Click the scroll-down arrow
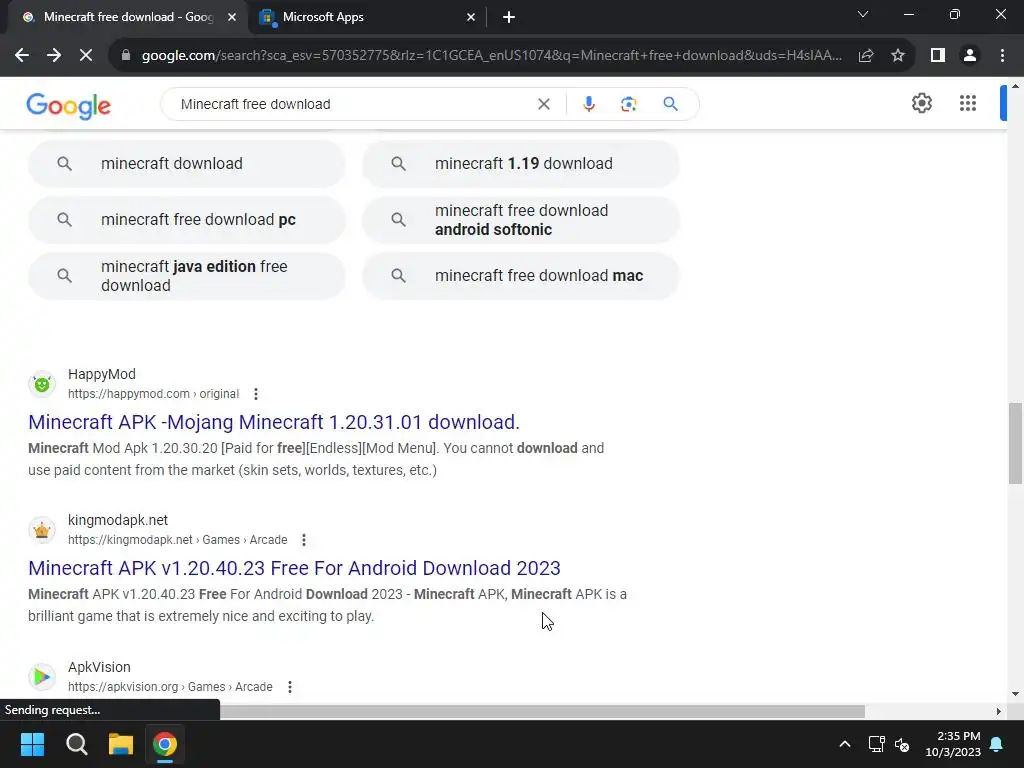 (1015, 694)
